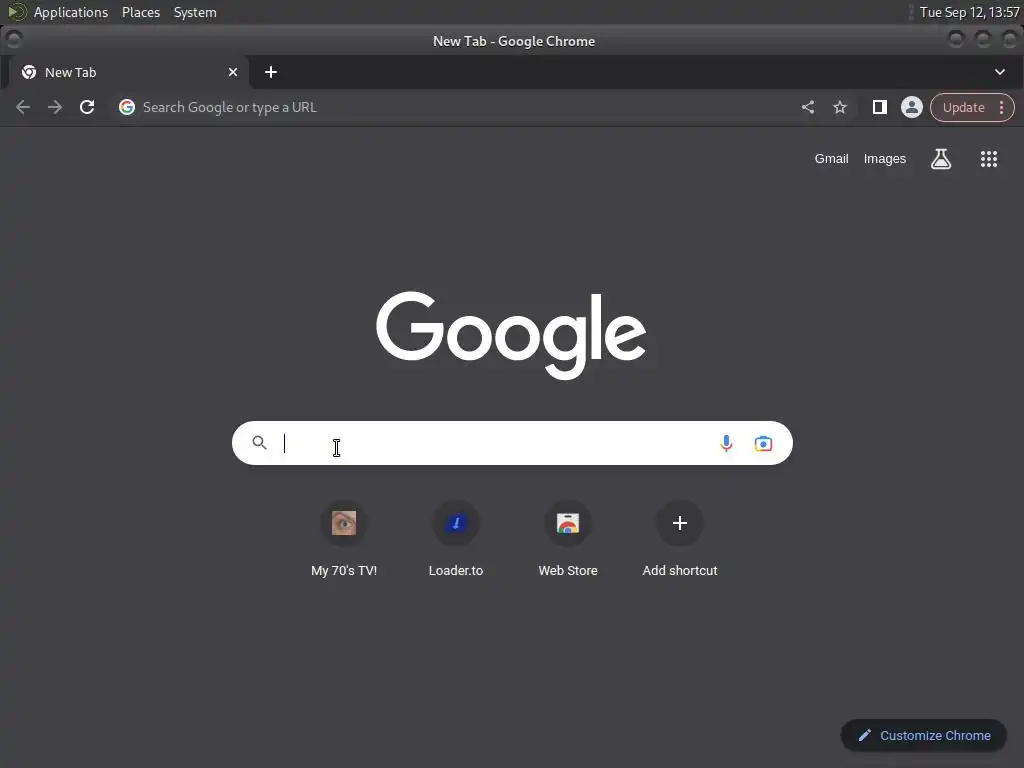Open the Web Store shortcut
The width and height of the screenshot is (1024, 768).
click(x=568, y=539)
